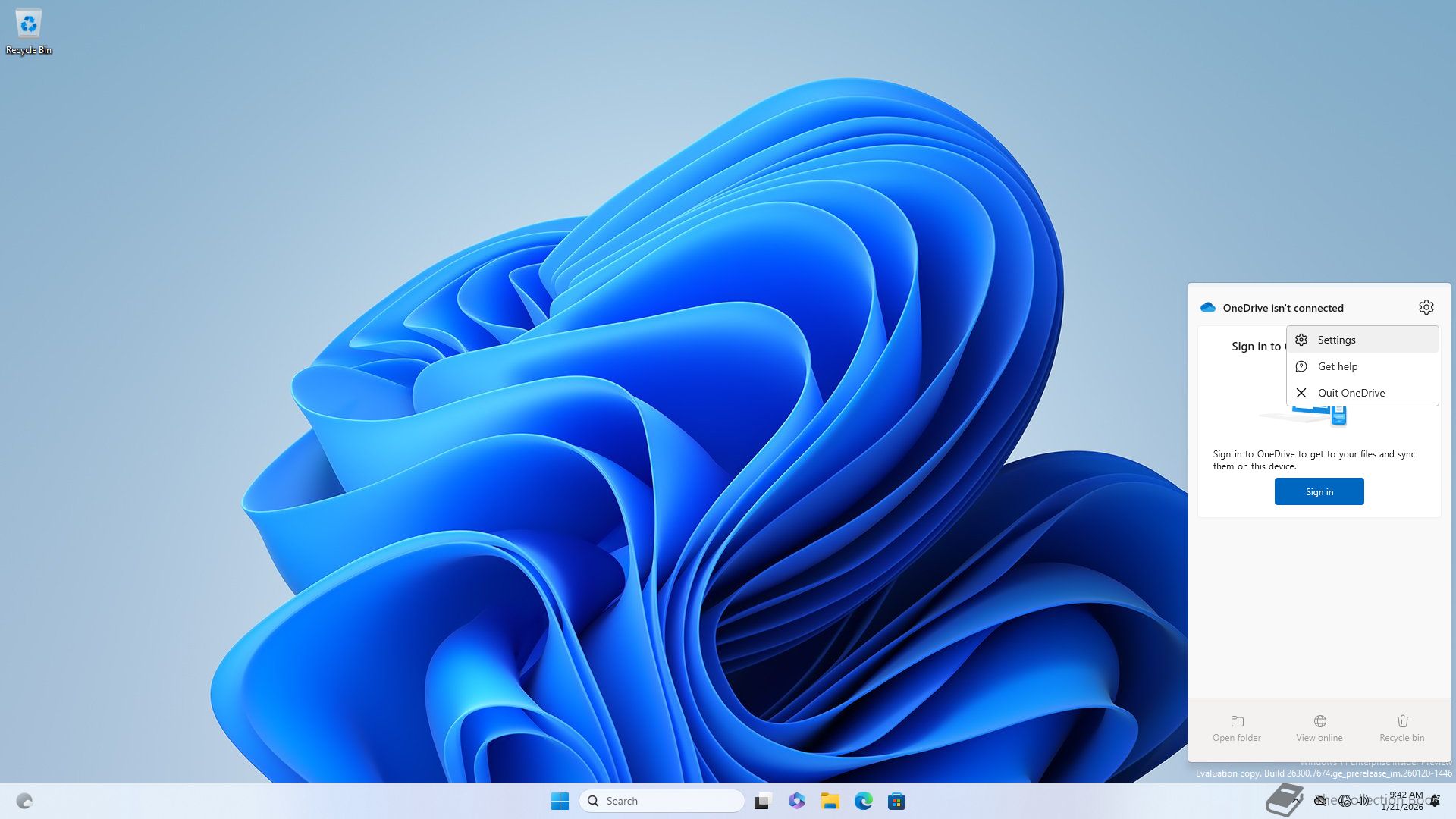Click OneDrive disconnected cloud tray icon
The height and width of the screenshot is (819, 1456).
1320,800
